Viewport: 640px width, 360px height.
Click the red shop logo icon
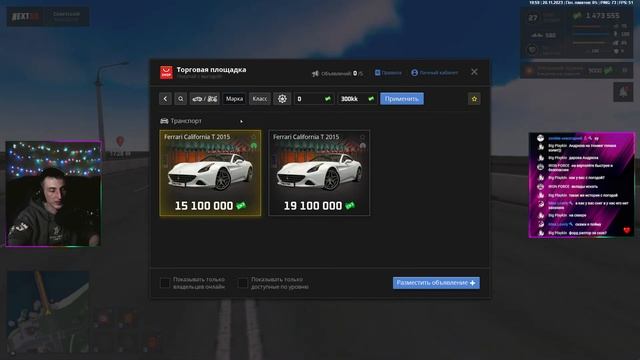coord(166,72)
